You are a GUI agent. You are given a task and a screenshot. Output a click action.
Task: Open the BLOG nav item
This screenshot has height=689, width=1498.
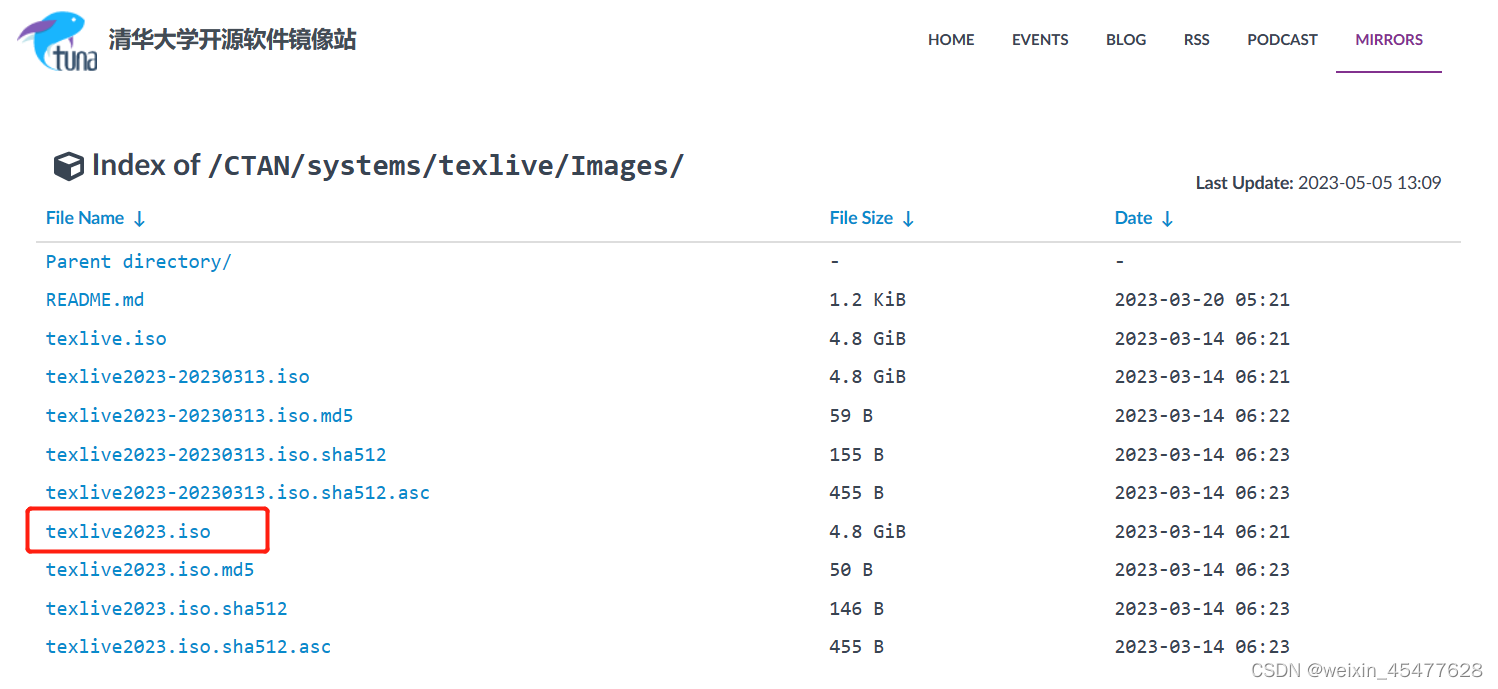coord(1126,40)
